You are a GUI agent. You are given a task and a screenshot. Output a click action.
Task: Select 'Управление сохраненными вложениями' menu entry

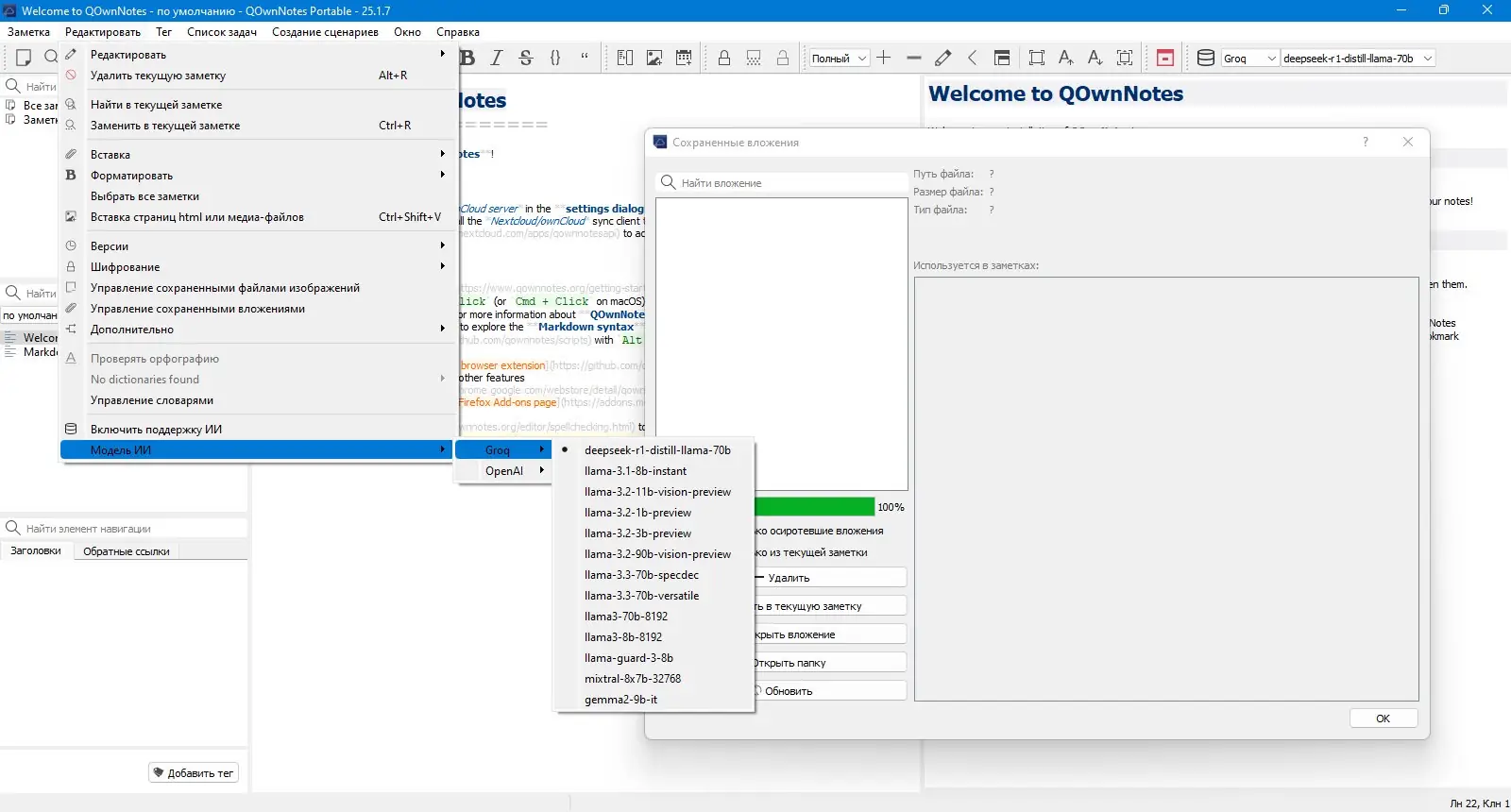click(197, 309)
